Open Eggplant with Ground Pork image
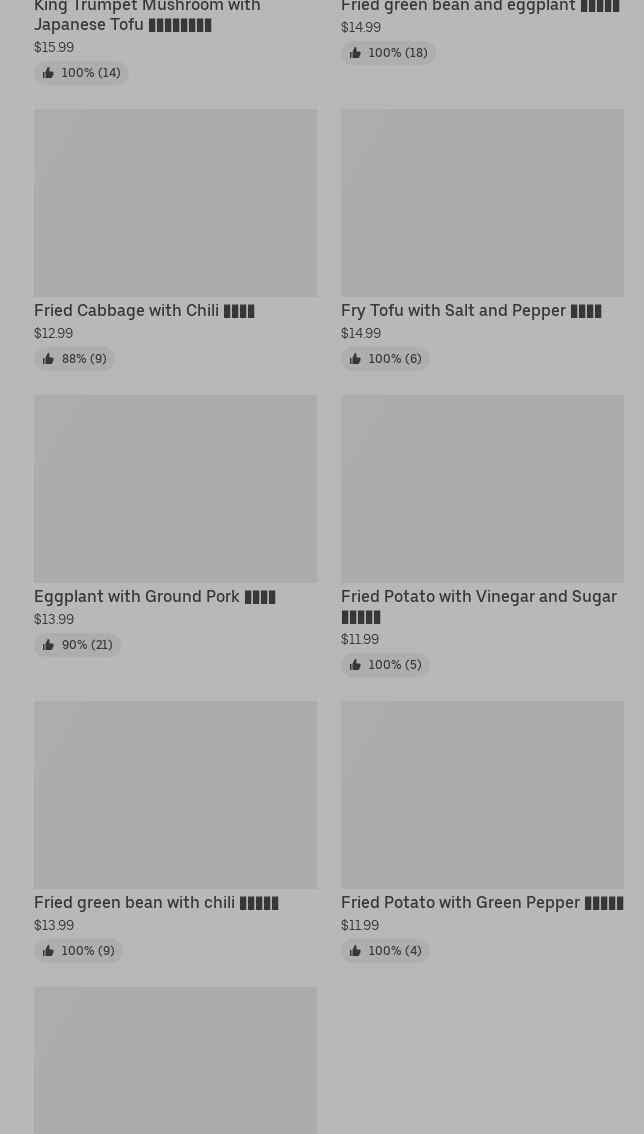The width and height of the screenshot is (644, 1134). [x=175, y=488]
